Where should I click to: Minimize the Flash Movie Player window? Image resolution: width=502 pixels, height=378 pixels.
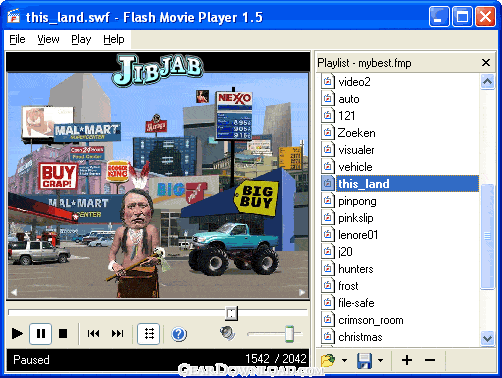(439, 16)
